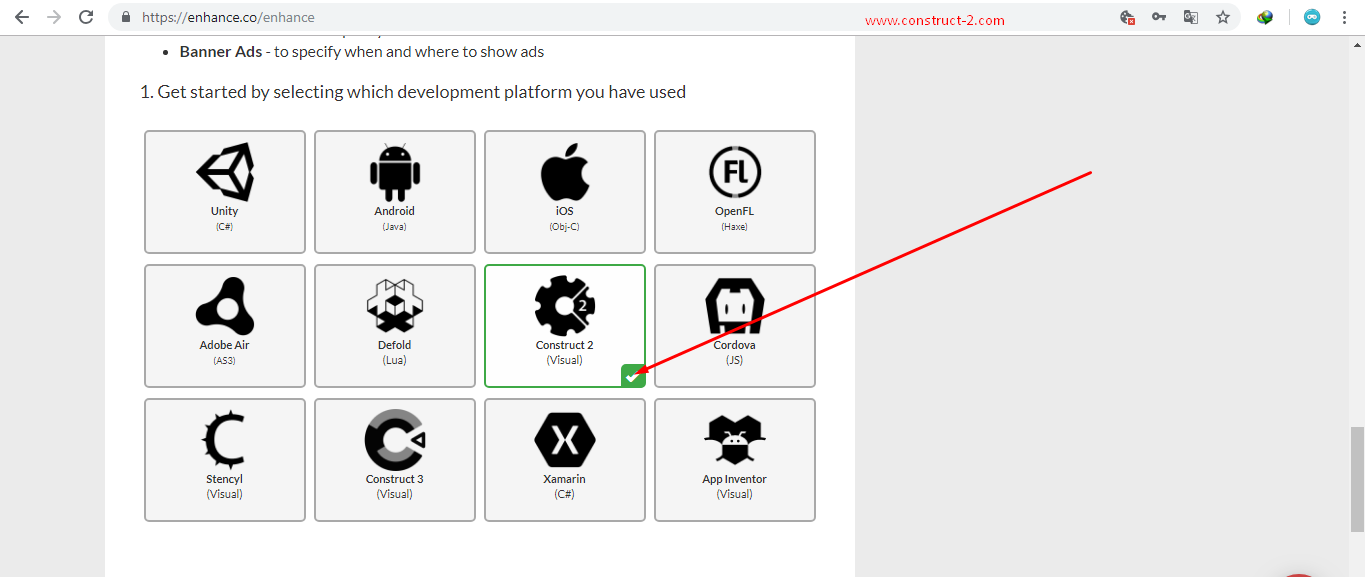1365x577 pixels.
Task: Untick the green checkmark on Construct 2
Action: (x=632, y=376)
